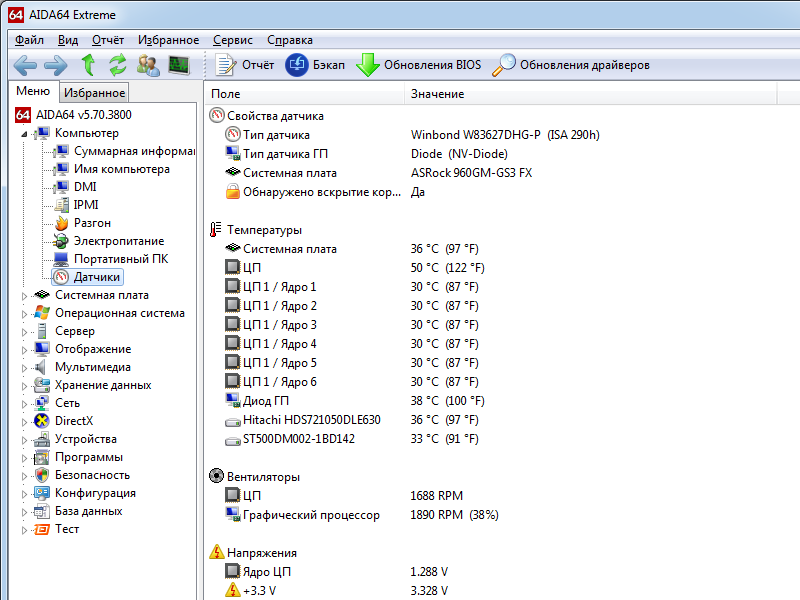Select Портативный ПК in the tree
Viewport: 800px width, 600px height.
click(121, 259)
